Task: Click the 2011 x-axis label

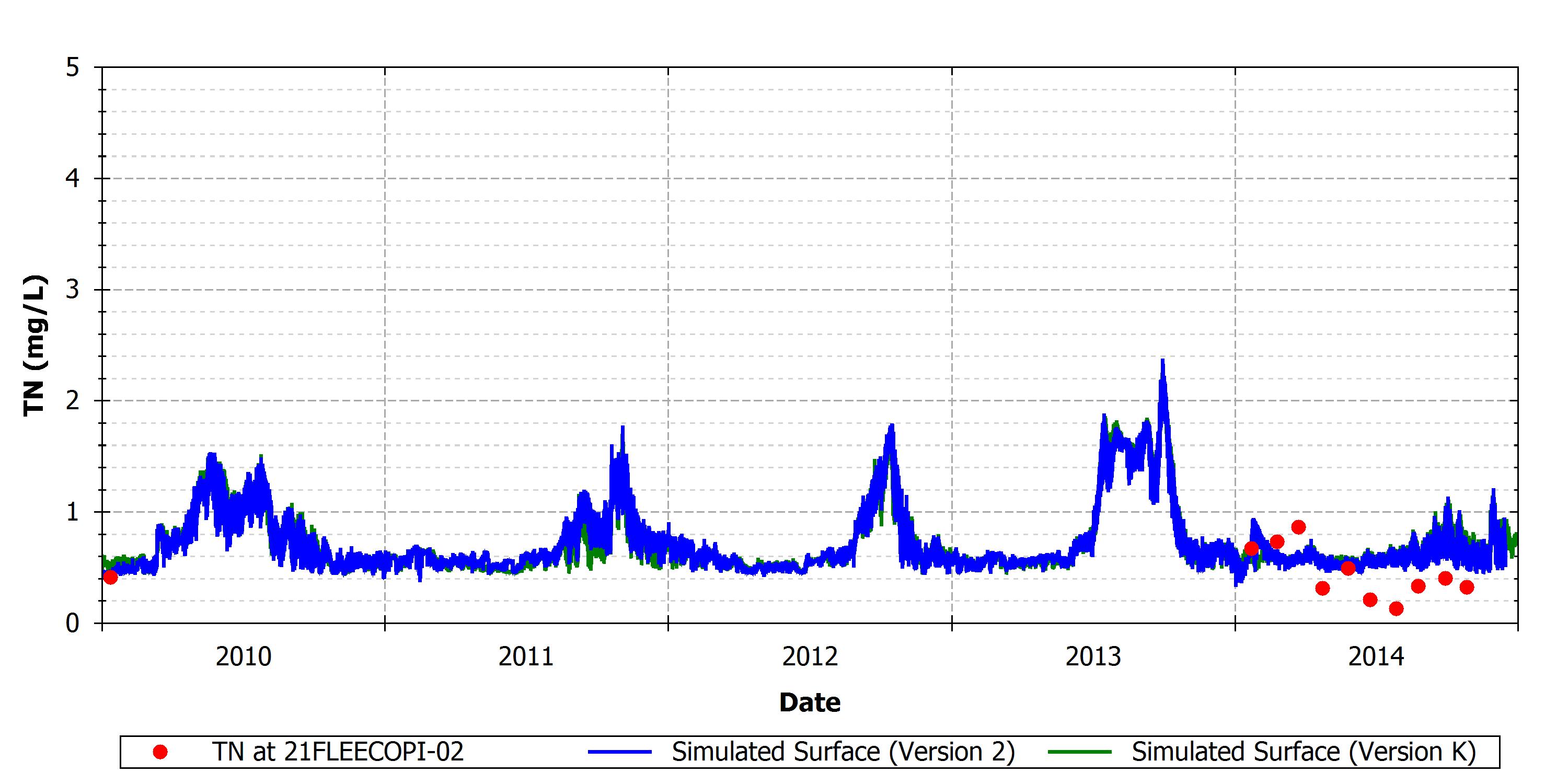Action: 526,657
